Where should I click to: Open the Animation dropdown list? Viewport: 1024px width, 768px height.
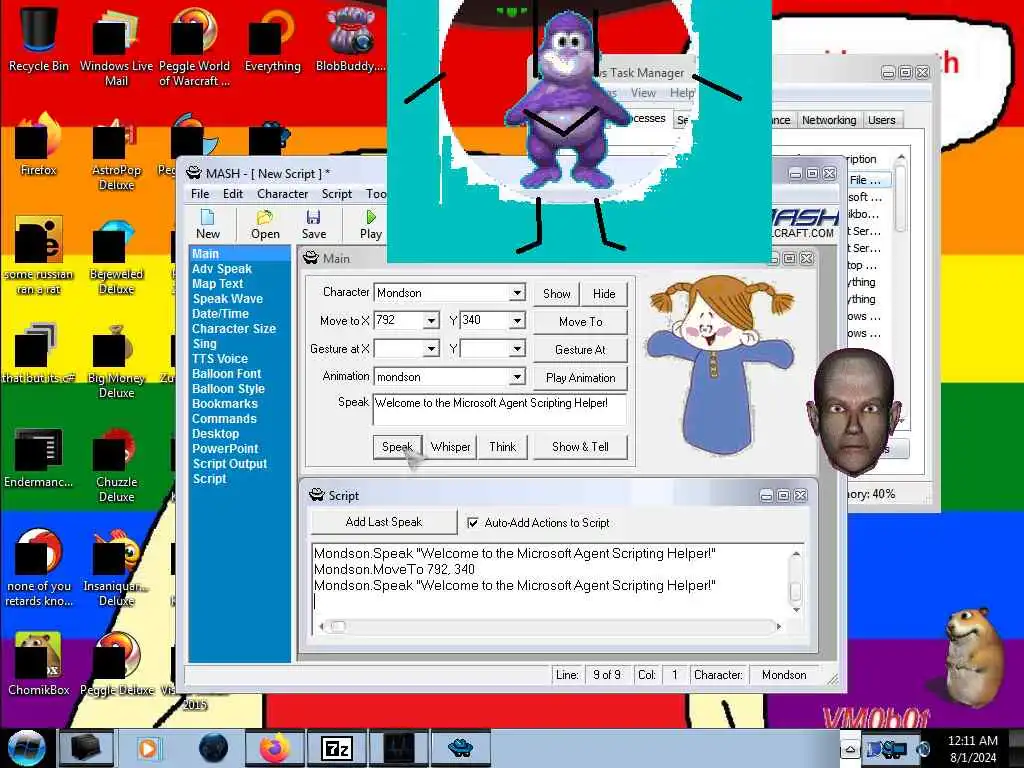coord(517,377)
